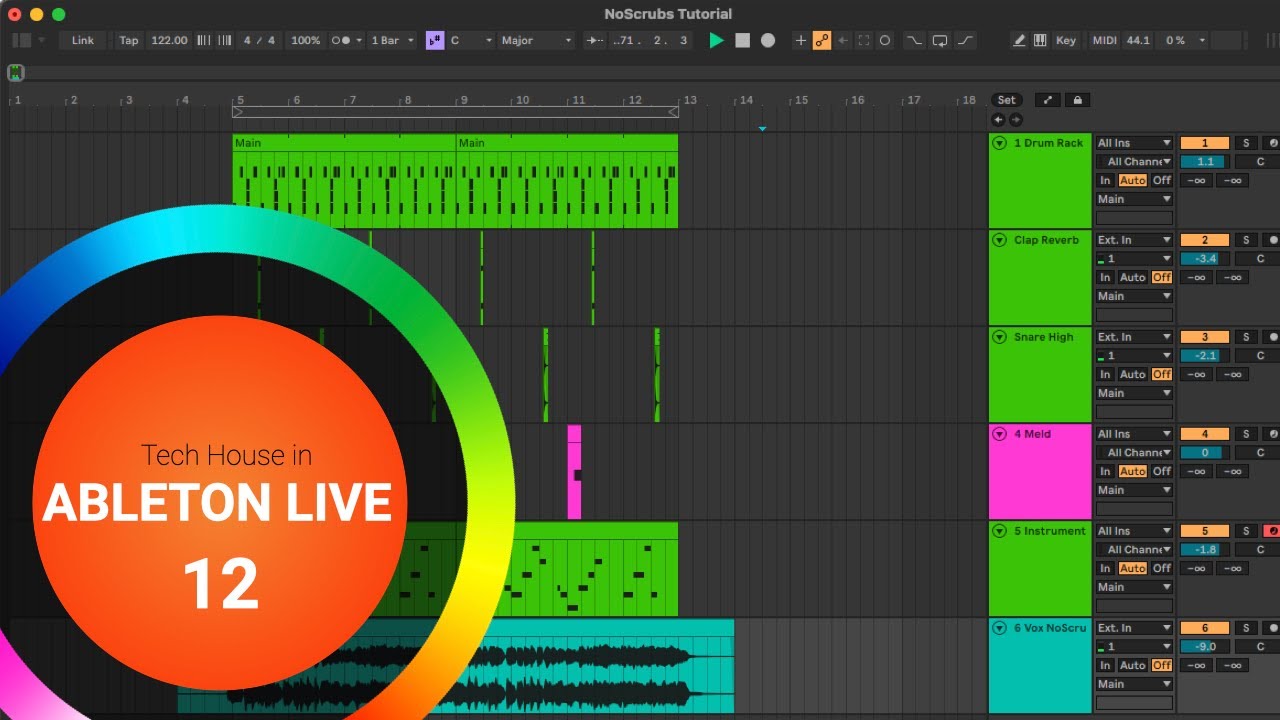Image resolution: width=1280 pixels, height=720 pixels.
Task: Toggle the Loop switch icon
Action: [940, 40]
